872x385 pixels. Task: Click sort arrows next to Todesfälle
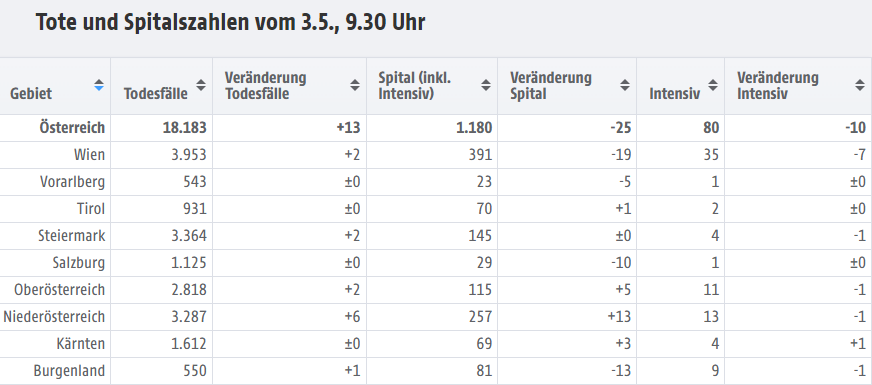click(201, 85)
